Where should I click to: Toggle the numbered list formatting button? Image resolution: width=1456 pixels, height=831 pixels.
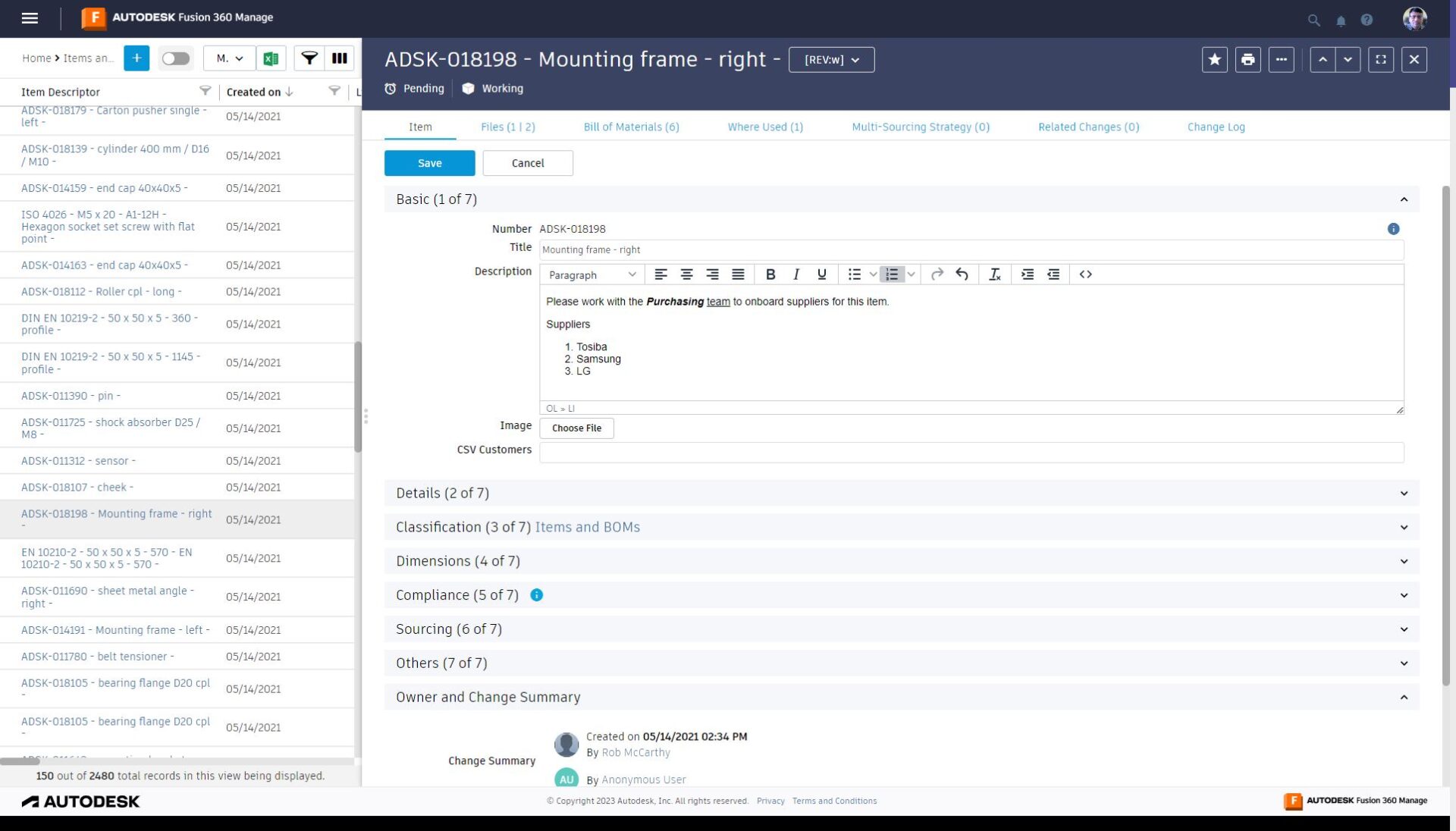point(892,274)
